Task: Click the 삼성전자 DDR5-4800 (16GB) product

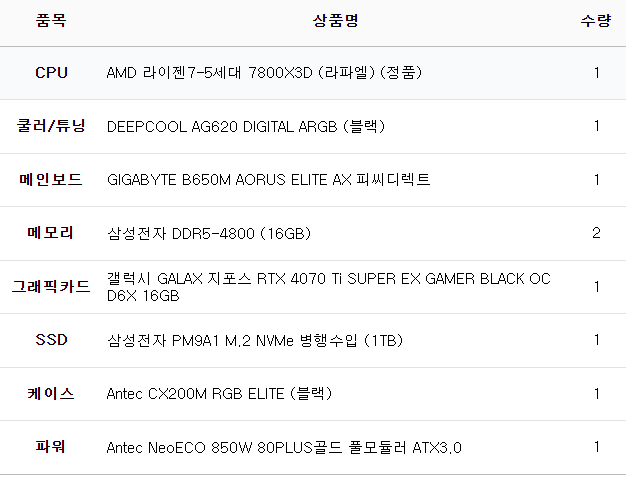Action: click(209, 233)
